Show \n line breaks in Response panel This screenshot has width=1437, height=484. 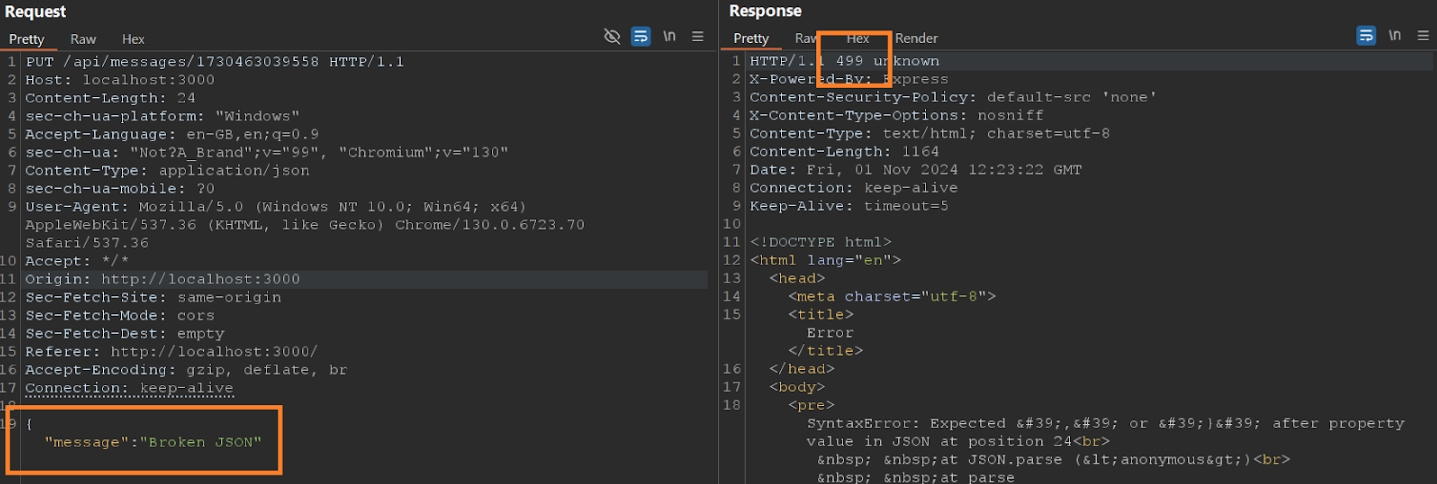(x=1394, y=37)
